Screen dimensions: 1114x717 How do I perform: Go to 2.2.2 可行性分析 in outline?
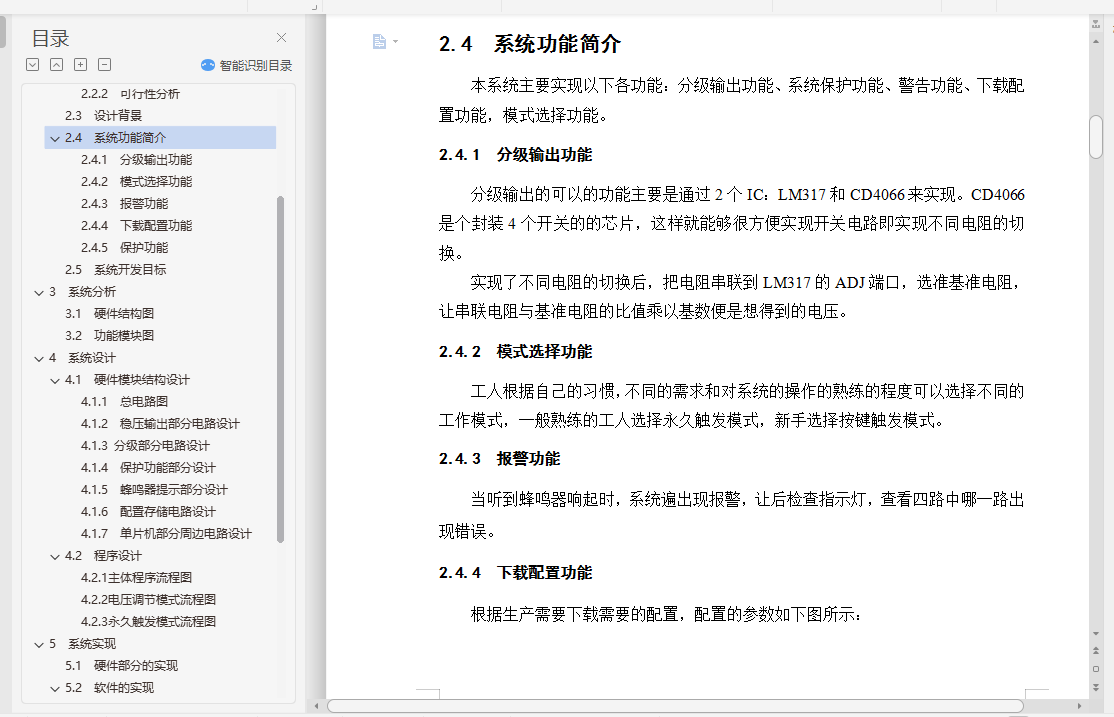pyautogui.click(x=130, y=94)
